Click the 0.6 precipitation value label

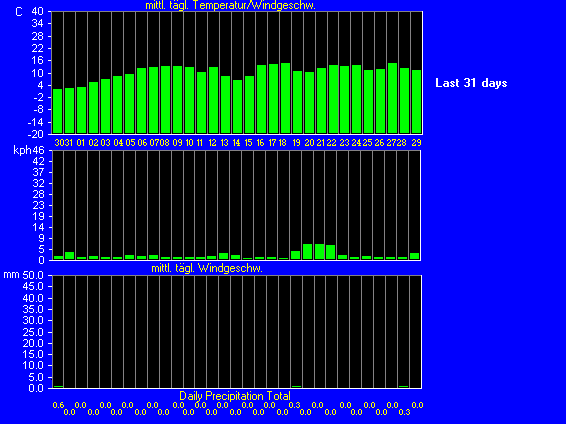58,405
